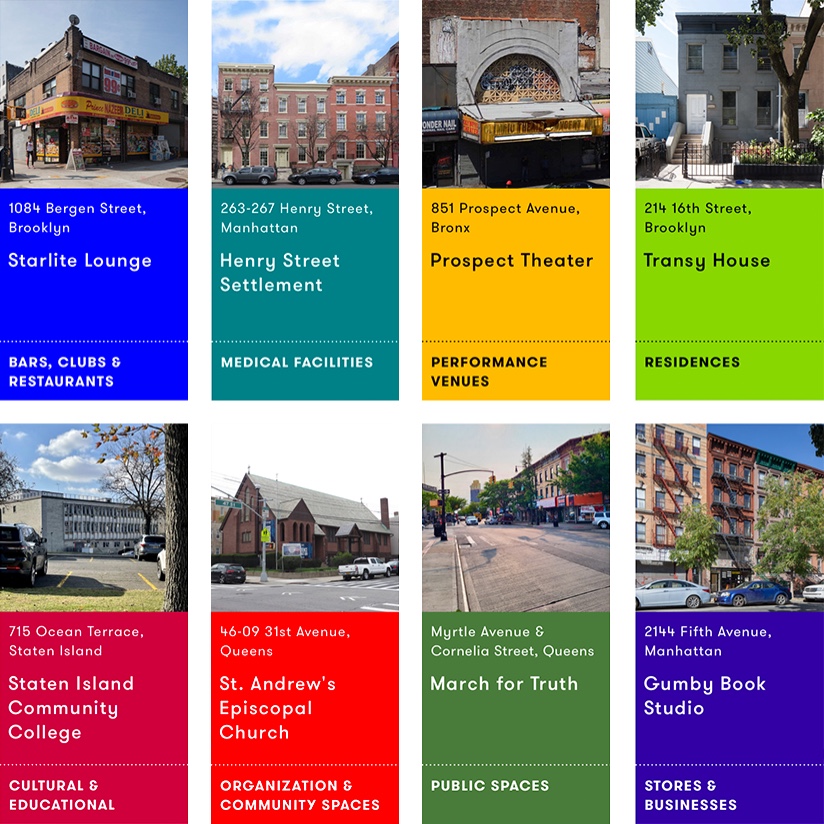Click the Cultural & Educational category
Viewport: 824px width, 824px height.
pyautogui.click(x=62, y=795)
